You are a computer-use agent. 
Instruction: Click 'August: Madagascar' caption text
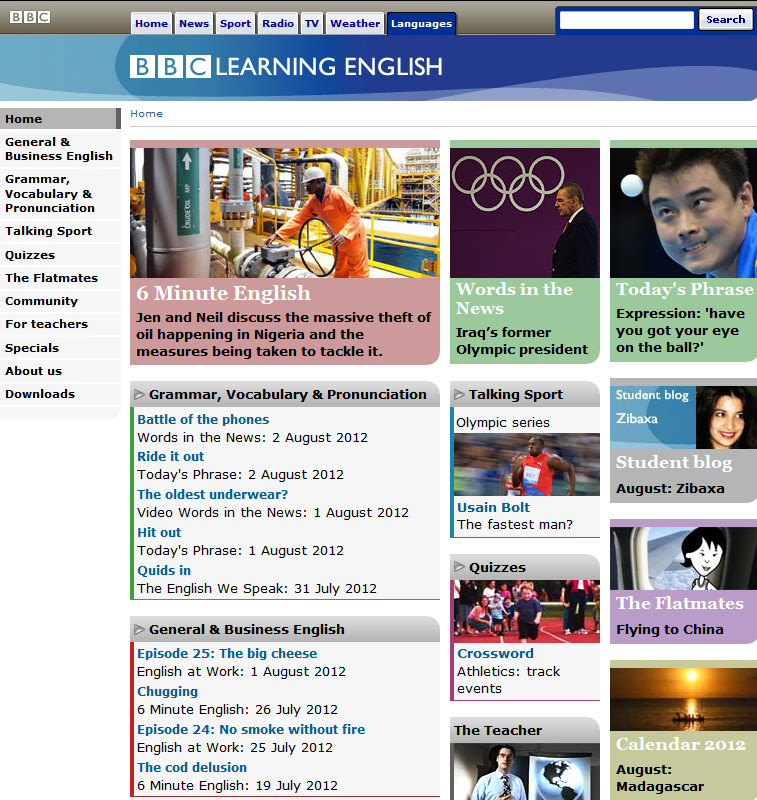[660, 778]
